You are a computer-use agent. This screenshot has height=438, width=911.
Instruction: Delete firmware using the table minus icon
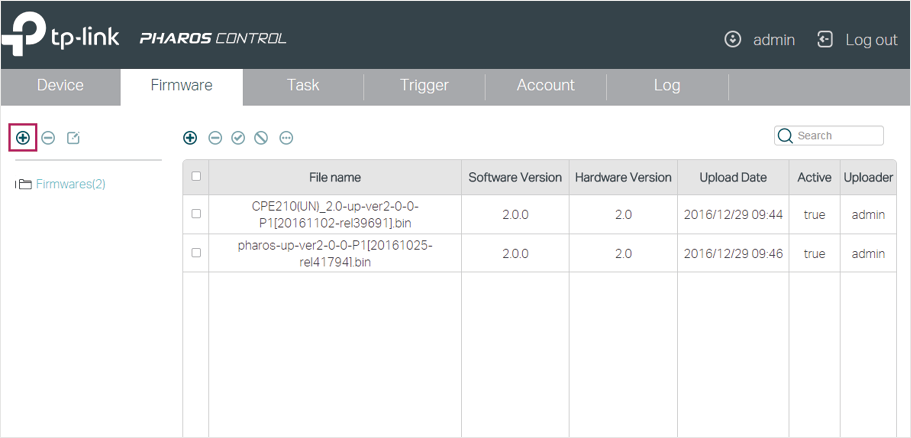(215, 138)
